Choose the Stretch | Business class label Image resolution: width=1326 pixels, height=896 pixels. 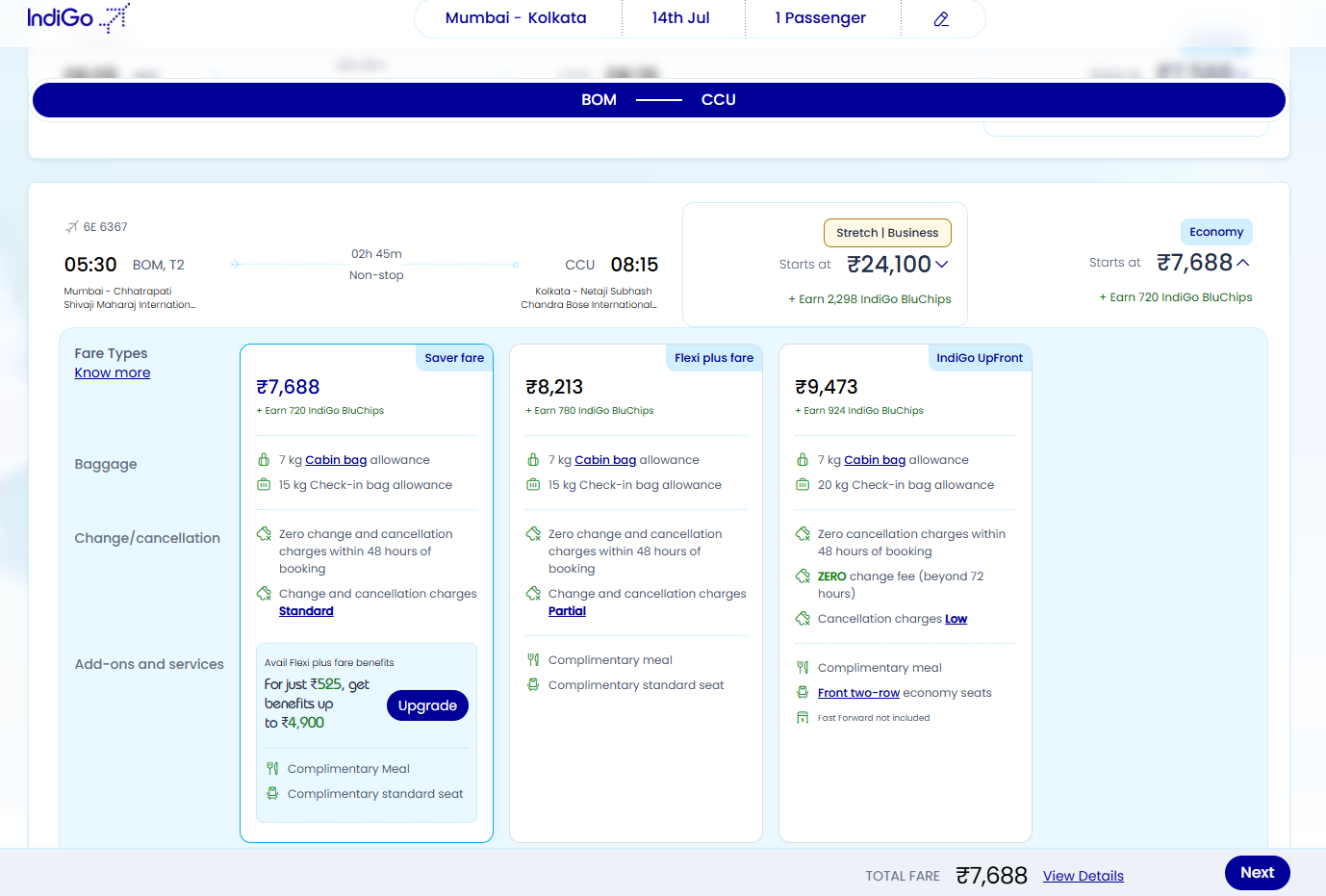coord(887,233)
